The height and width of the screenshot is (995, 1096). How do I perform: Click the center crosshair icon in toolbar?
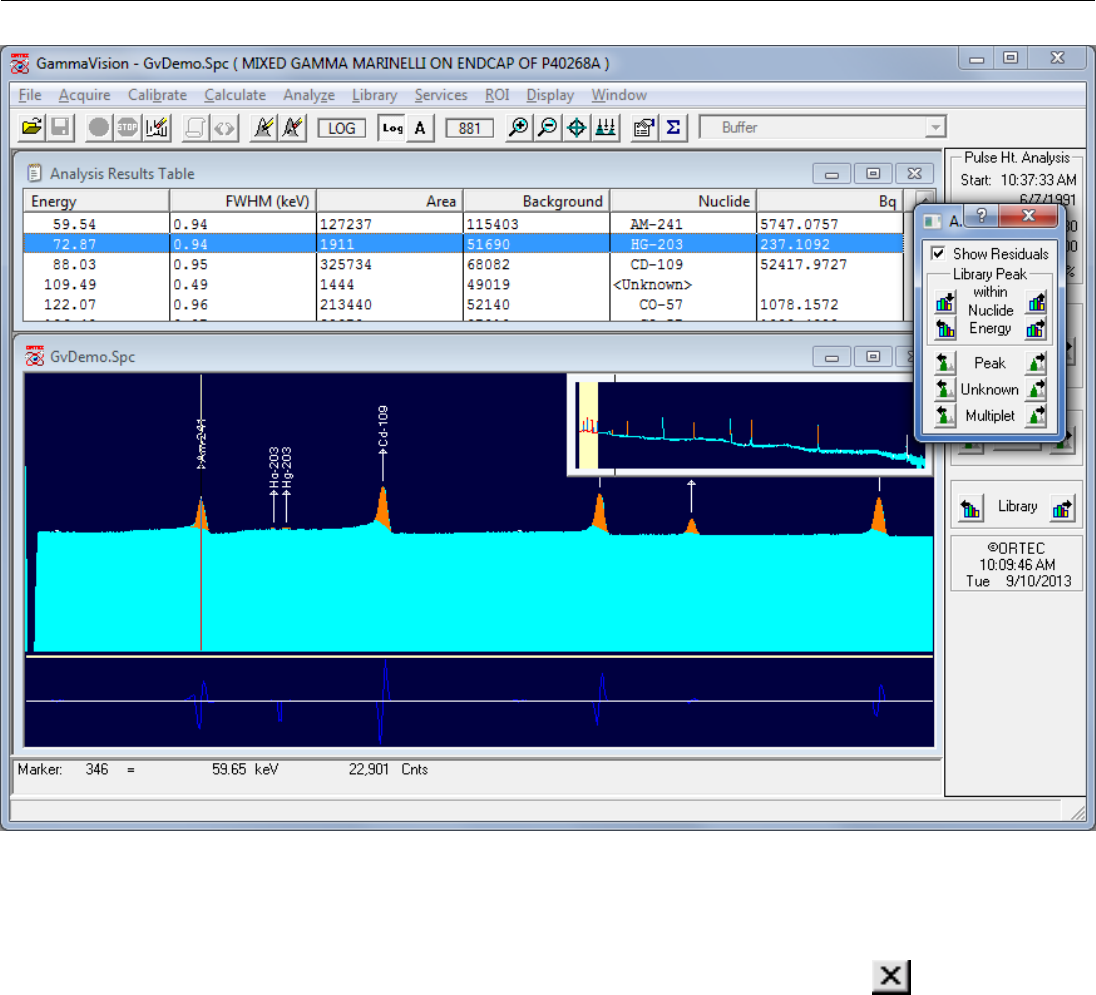pyautogui.click(x=575, y=128)
